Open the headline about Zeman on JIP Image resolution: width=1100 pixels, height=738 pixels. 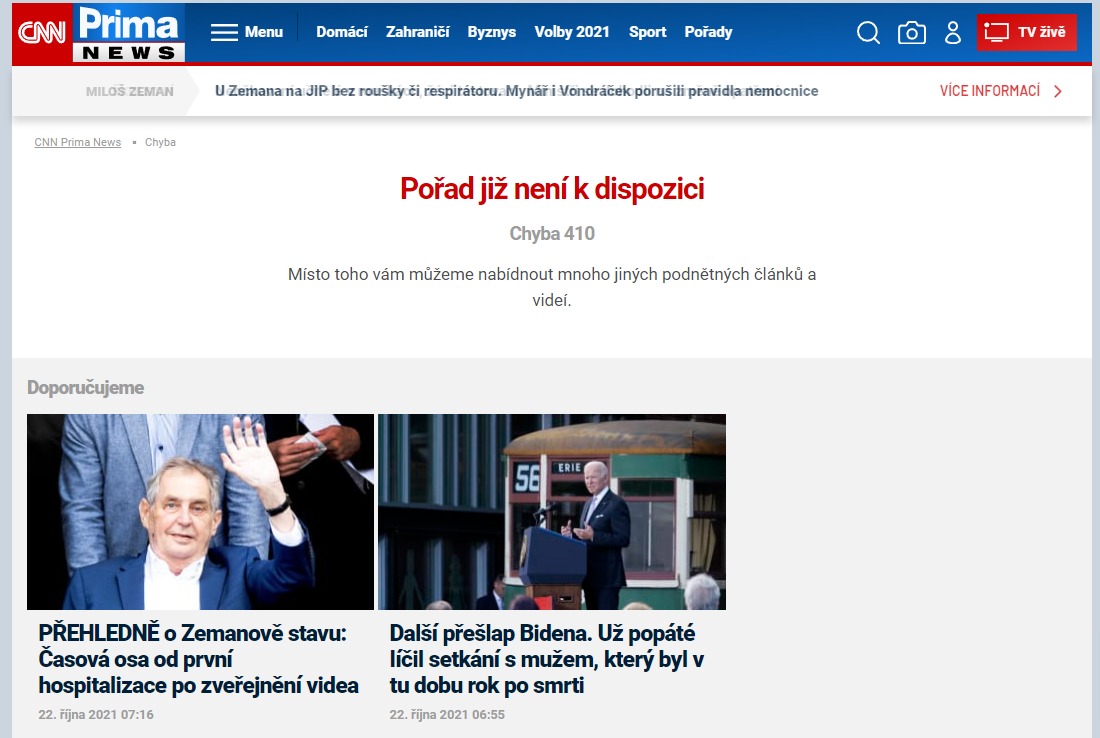pos(516,91)
